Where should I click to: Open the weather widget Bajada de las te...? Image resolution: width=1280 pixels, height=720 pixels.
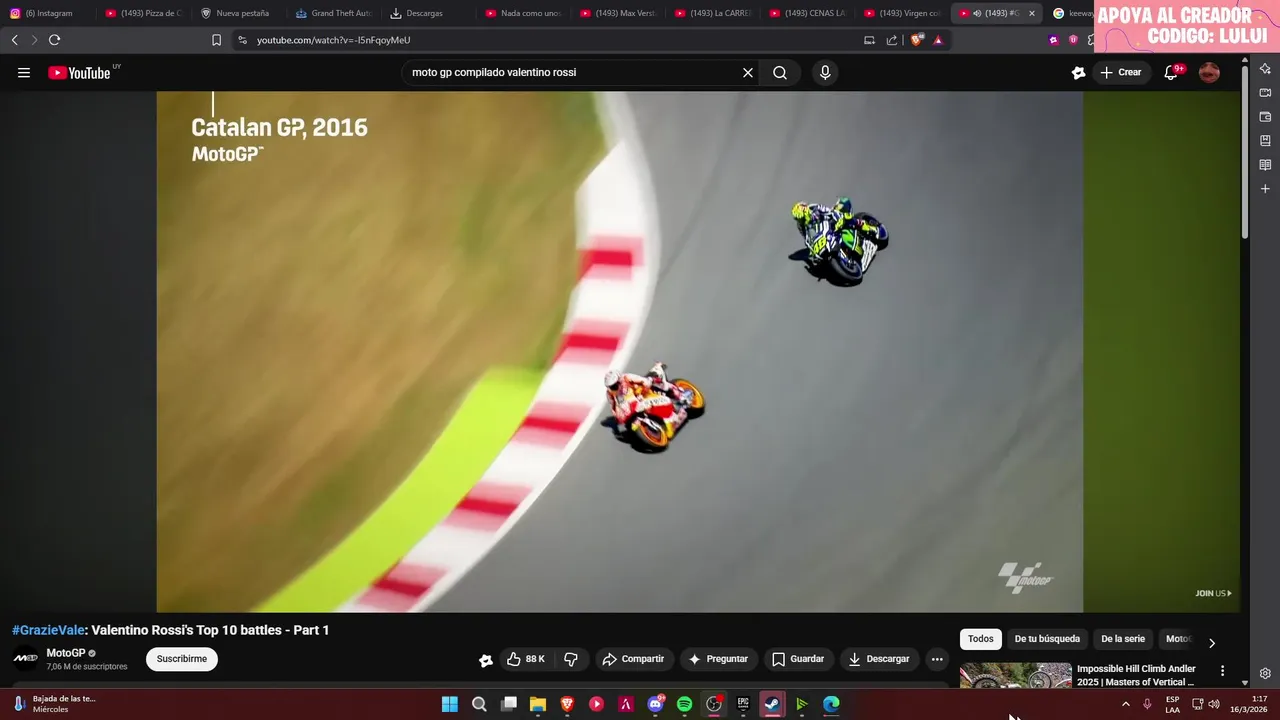55,704
